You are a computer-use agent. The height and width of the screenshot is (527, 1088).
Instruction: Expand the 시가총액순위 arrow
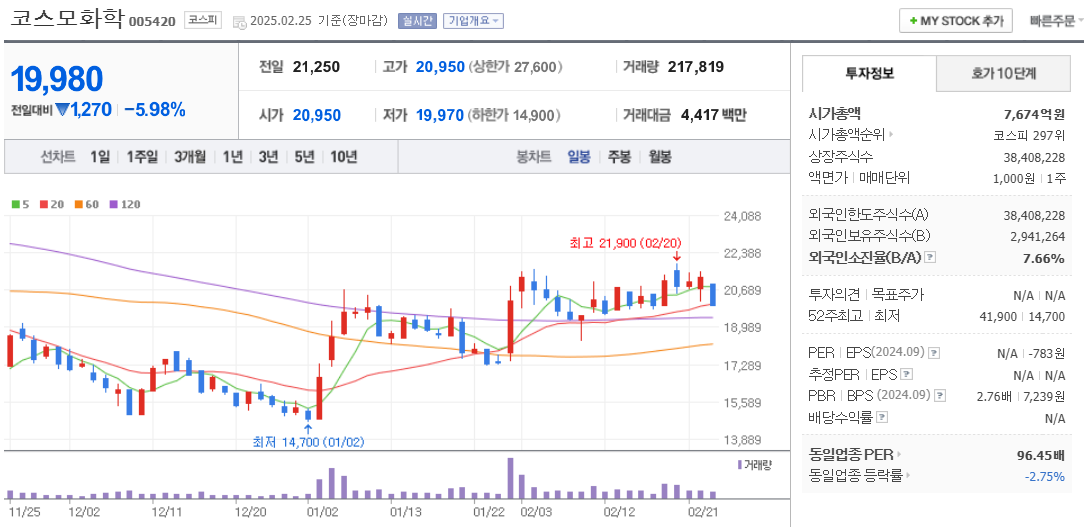pos(890,135)
